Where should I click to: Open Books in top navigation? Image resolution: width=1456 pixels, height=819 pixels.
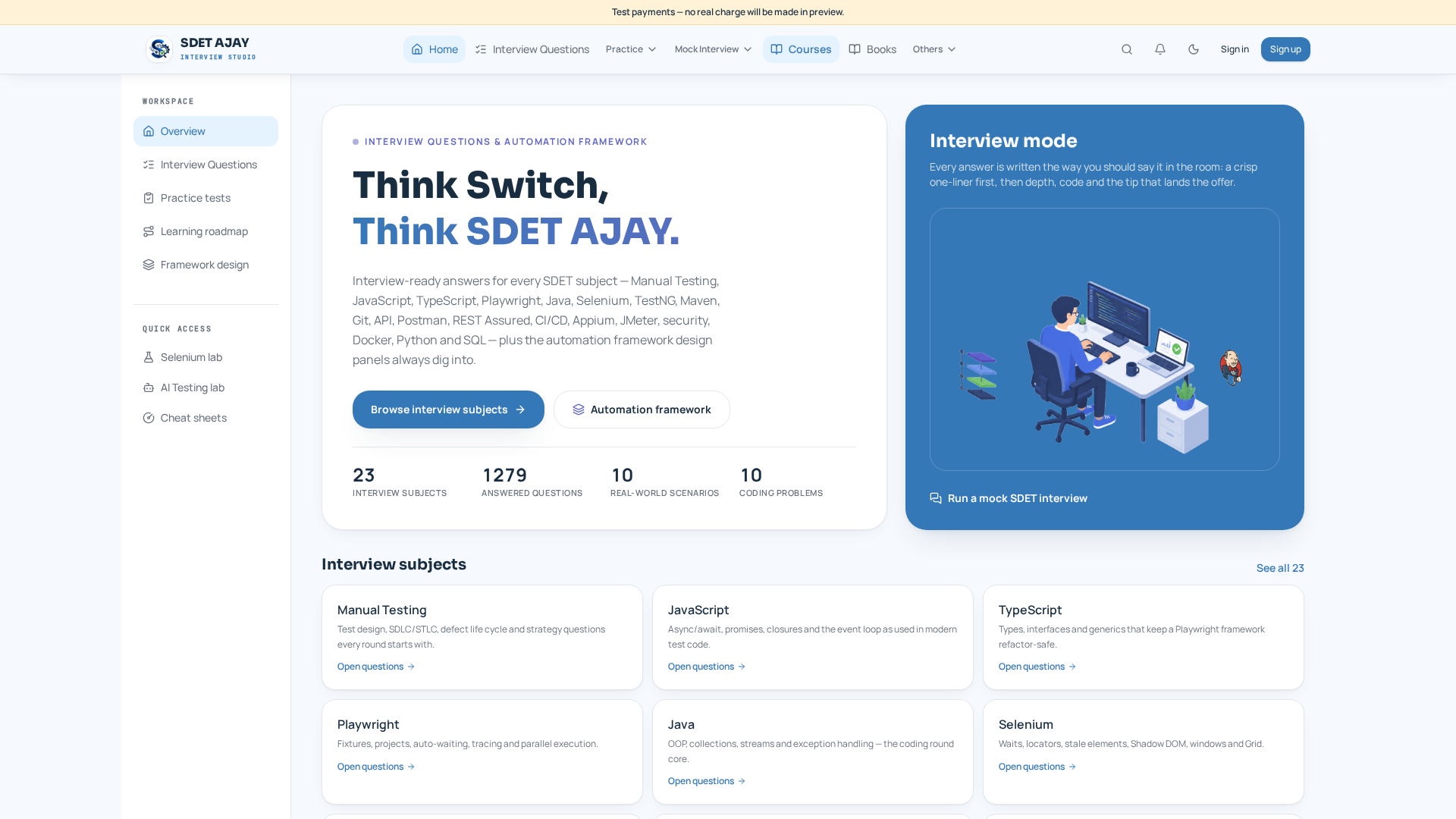(872, 49)
